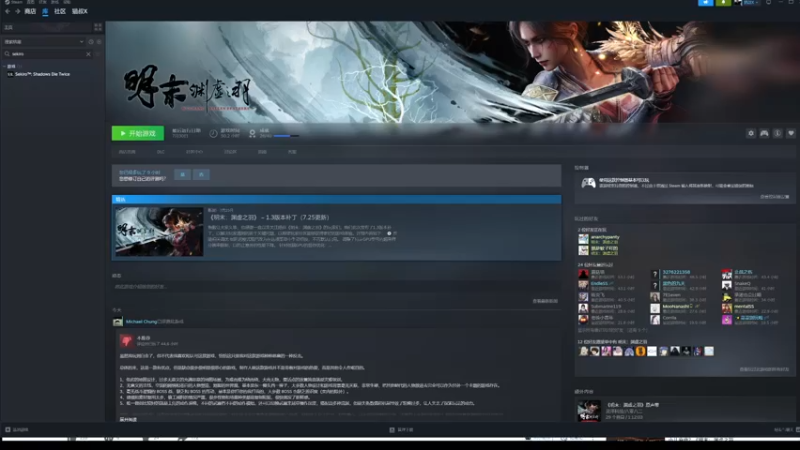
Task: Switch to the 库 library tab
Action: click(45, 11)
